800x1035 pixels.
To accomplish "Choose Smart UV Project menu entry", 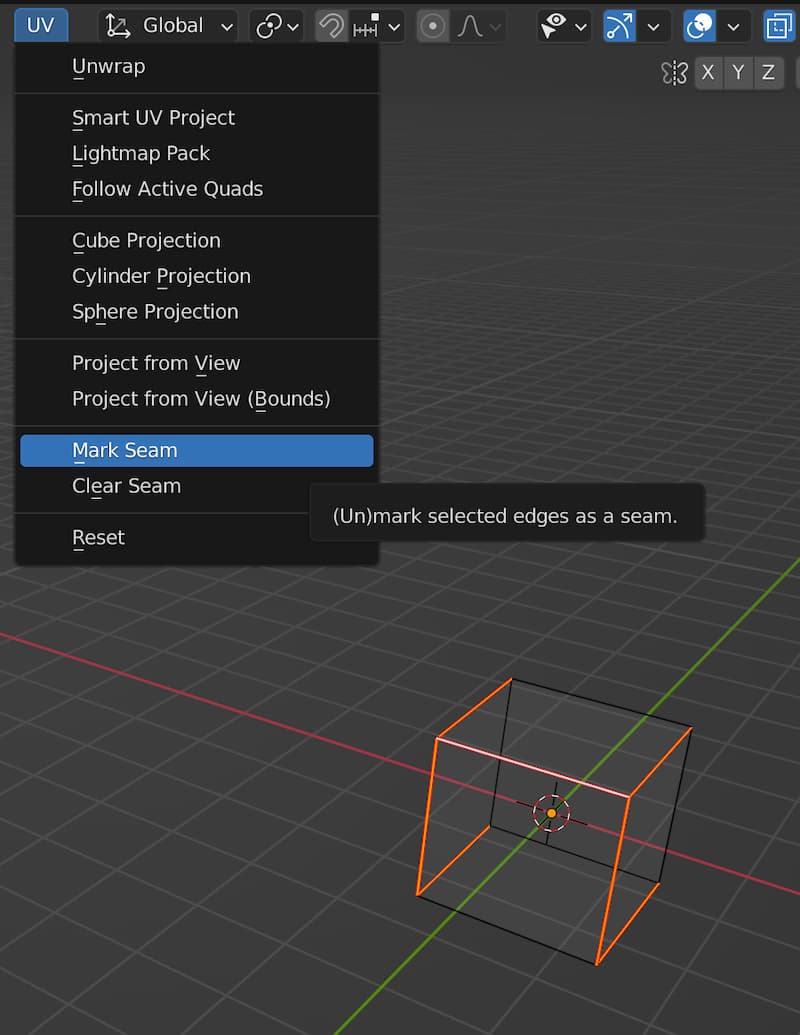I will 153,118.
